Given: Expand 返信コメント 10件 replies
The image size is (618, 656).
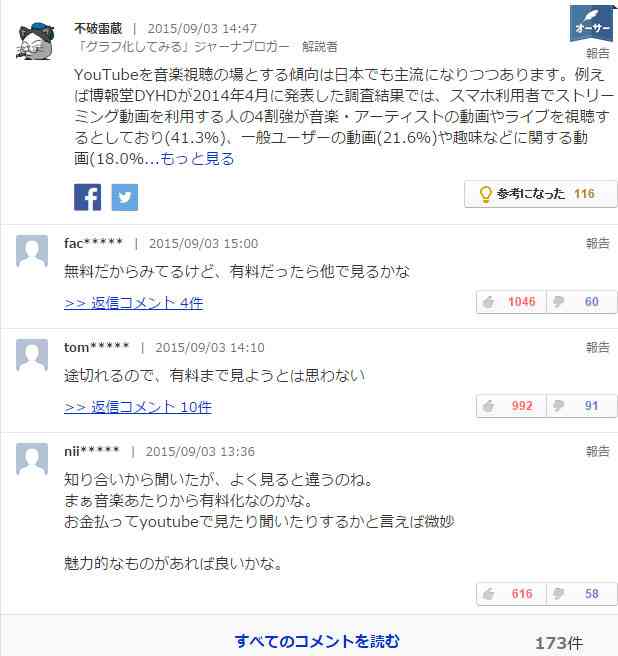Looking at the screenshot, I should (138, 407).
